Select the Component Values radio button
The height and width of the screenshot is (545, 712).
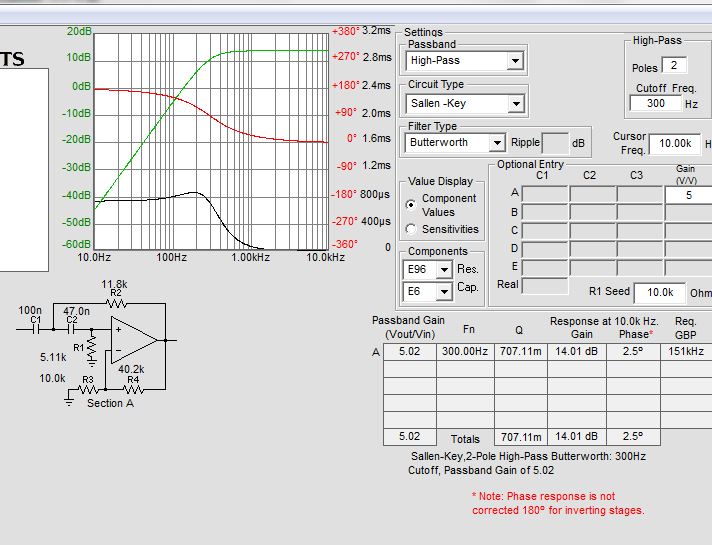coord(410,204)
